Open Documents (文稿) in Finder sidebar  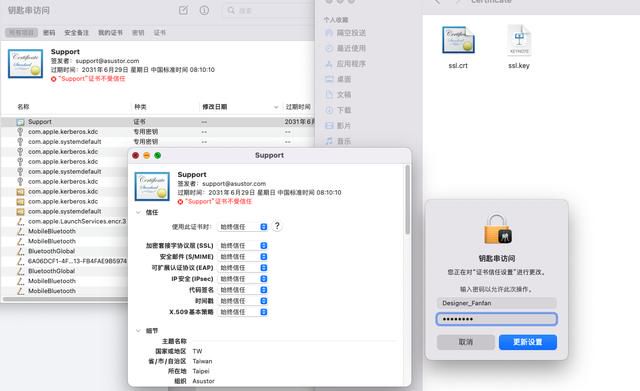pos(338,95)
